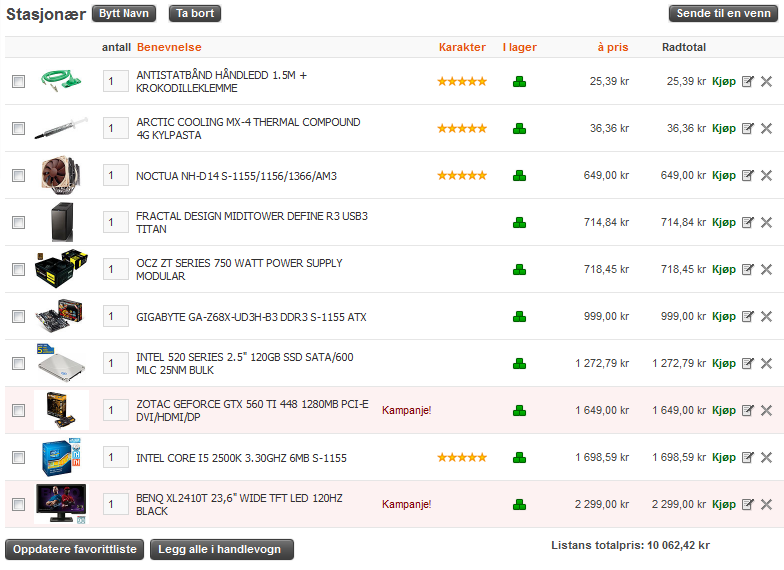Tick checkbox for OCZ ZT Series row
Screen dimensions: 784x570
(x=18, y=270)
